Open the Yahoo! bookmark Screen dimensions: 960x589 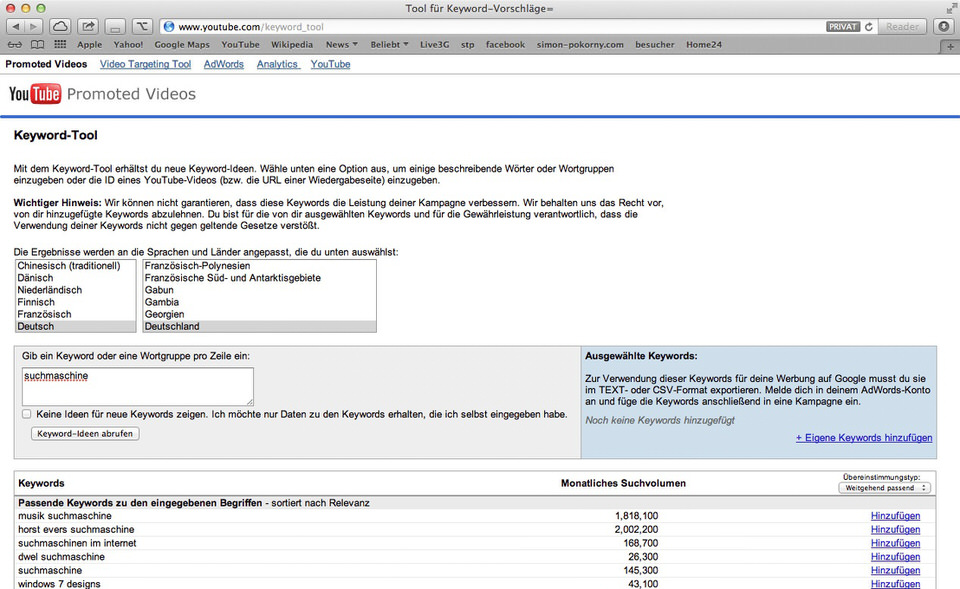tap(128, 45)
